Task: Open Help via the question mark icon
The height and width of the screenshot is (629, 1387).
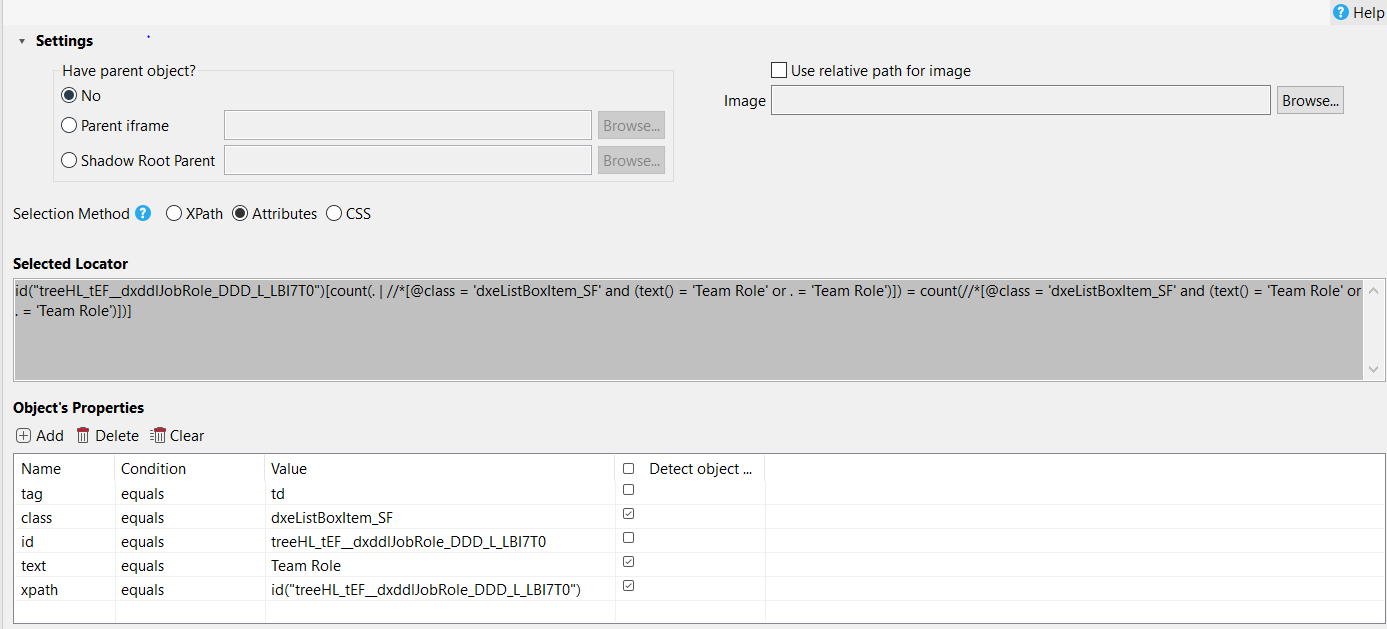Action: pos(1341,13)
